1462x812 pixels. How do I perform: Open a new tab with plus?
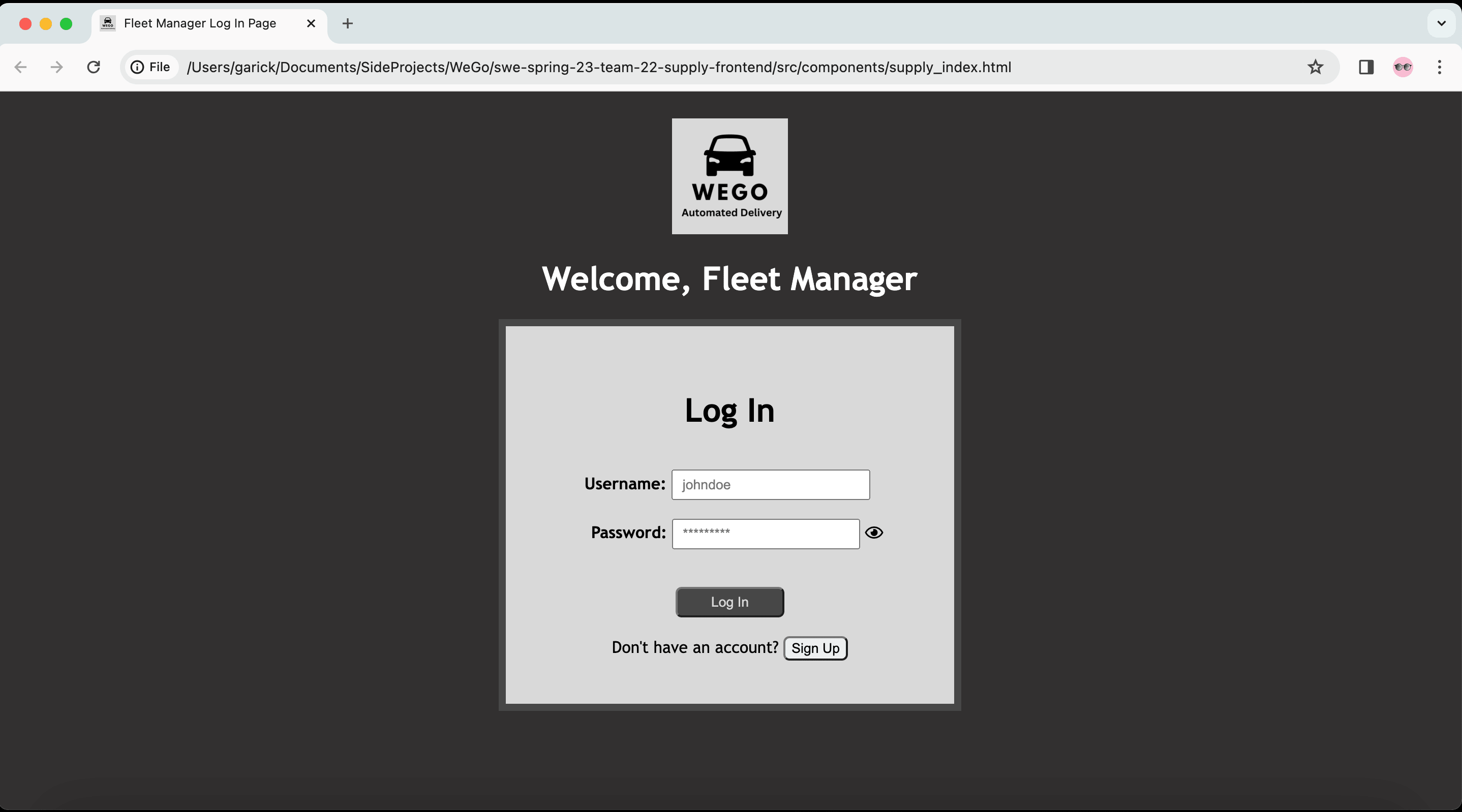click(348, 23)
